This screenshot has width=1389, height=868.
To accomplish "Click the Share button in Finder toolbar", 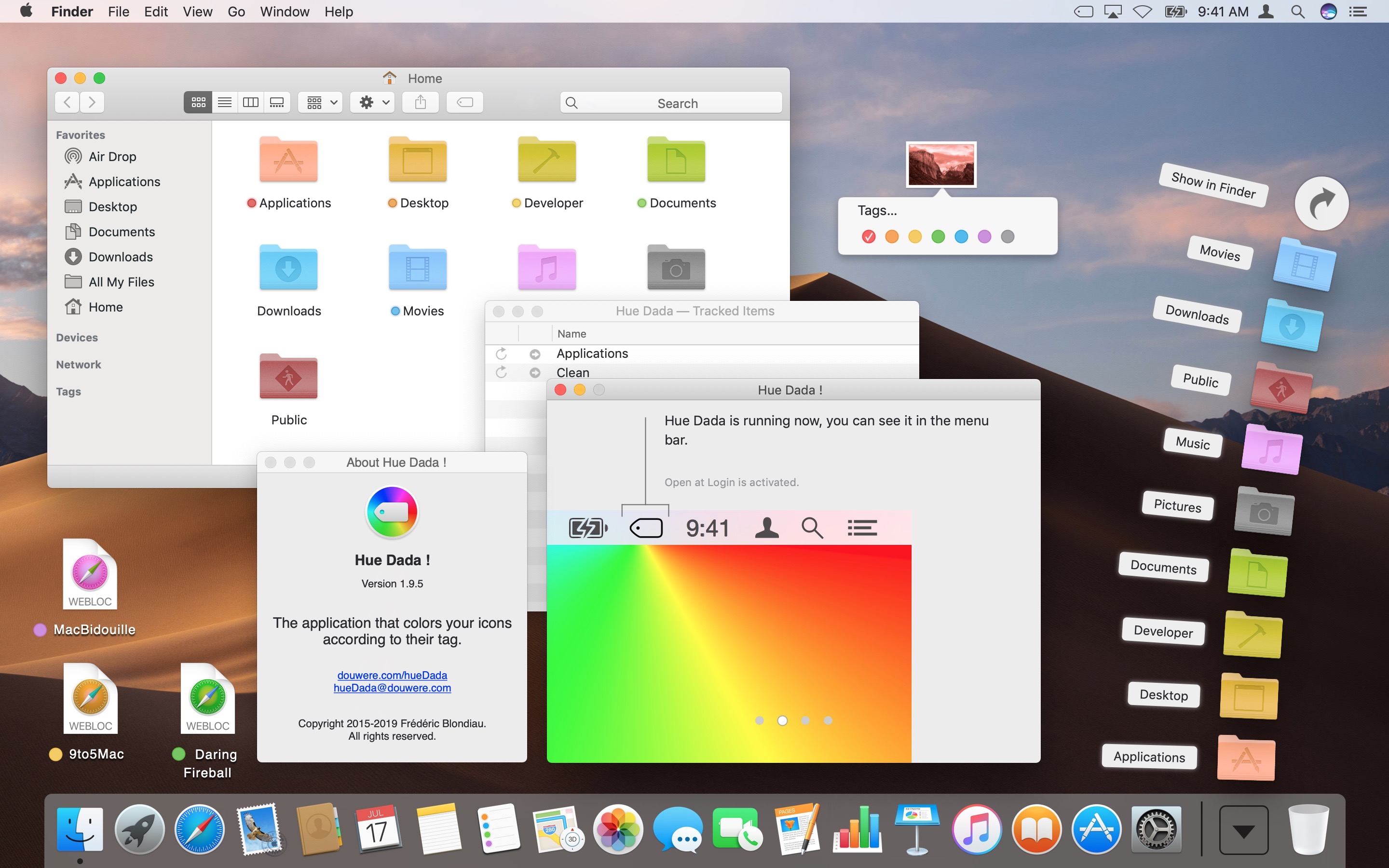I will pos(420,102).
